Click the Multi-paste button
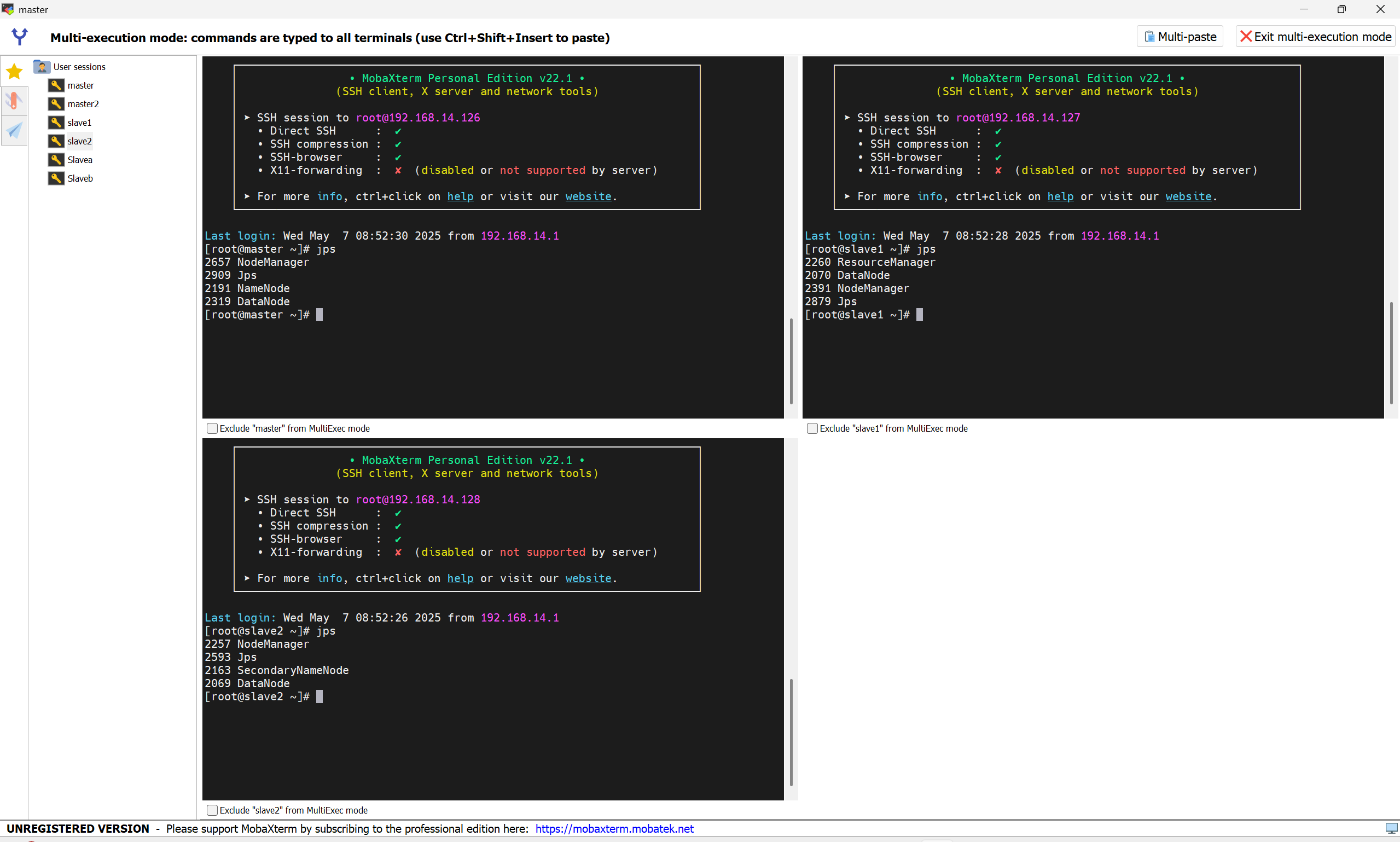Screen dimensions: 1400x842 point(1180,37)
